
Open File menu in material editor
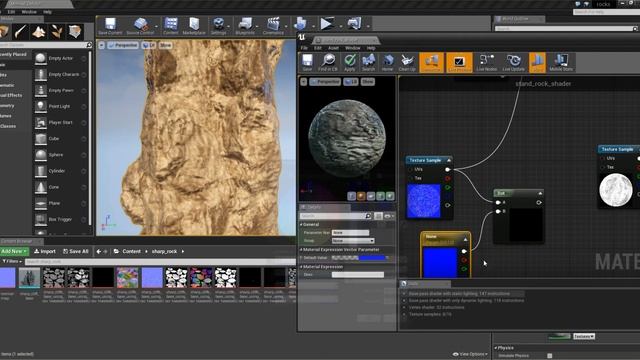coord(304,48)
